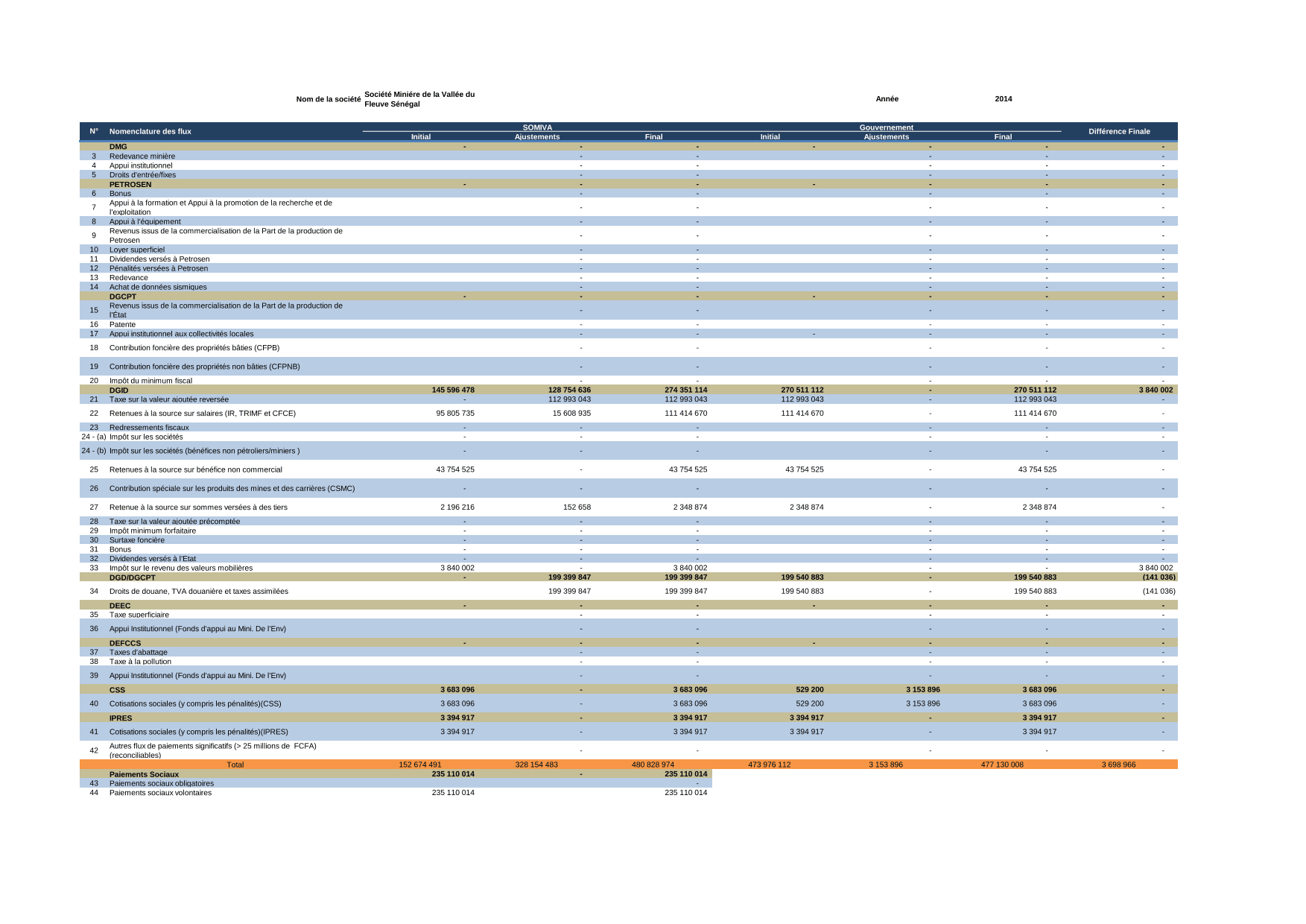Click the adjustment value 15 608 935

click(x=571, y=414)
